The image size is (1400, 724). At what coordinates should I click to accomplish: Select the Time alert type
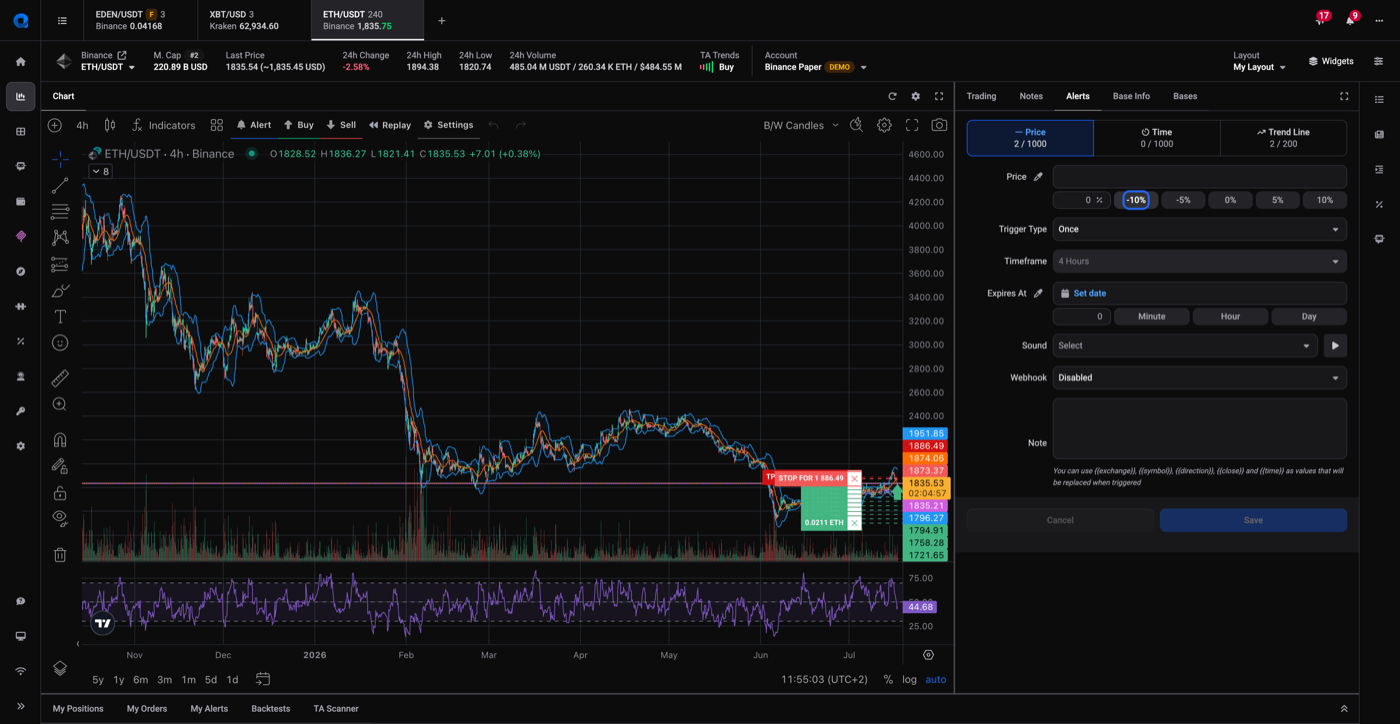pos(1157,138)
